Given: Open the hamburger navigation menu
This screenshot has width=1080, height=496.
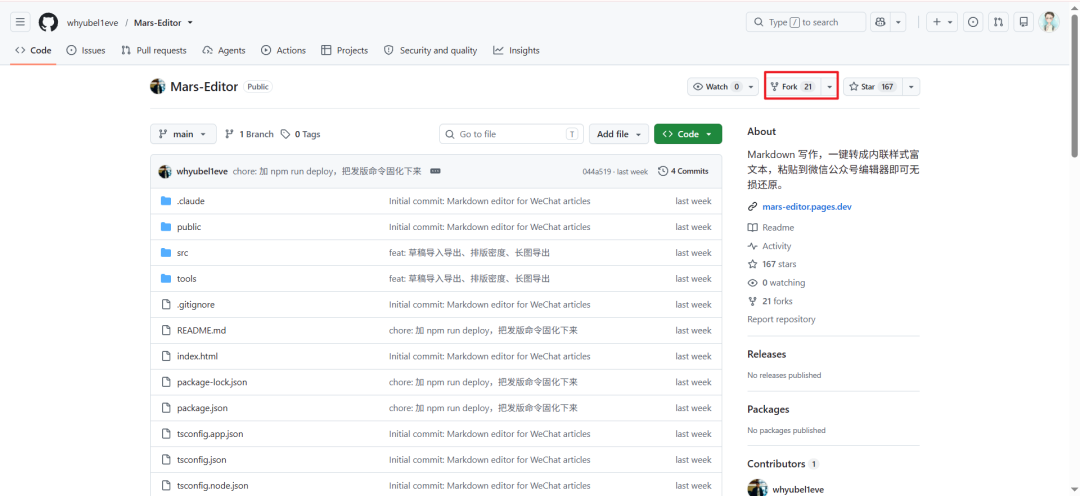Looking at the screenshot, I should 21,22.
